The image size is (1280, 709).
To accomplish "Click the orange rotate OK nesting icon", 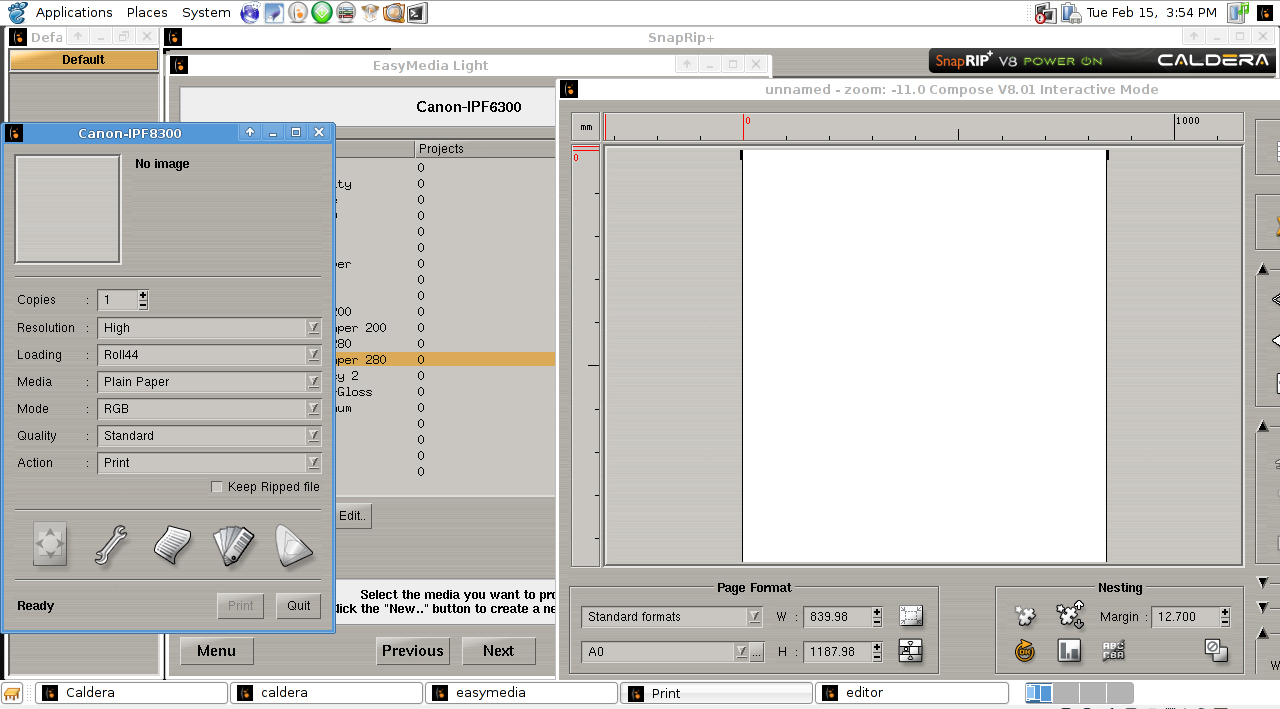I will [x=1025, y=651].
